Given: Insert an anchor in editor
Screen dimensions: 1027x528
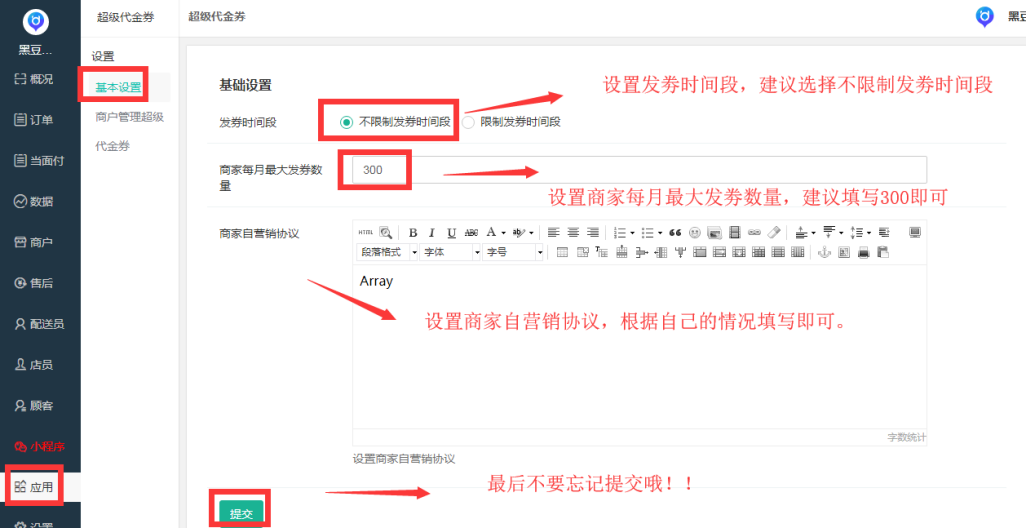Looking at the screenshot, I should (x=825, y=252).
